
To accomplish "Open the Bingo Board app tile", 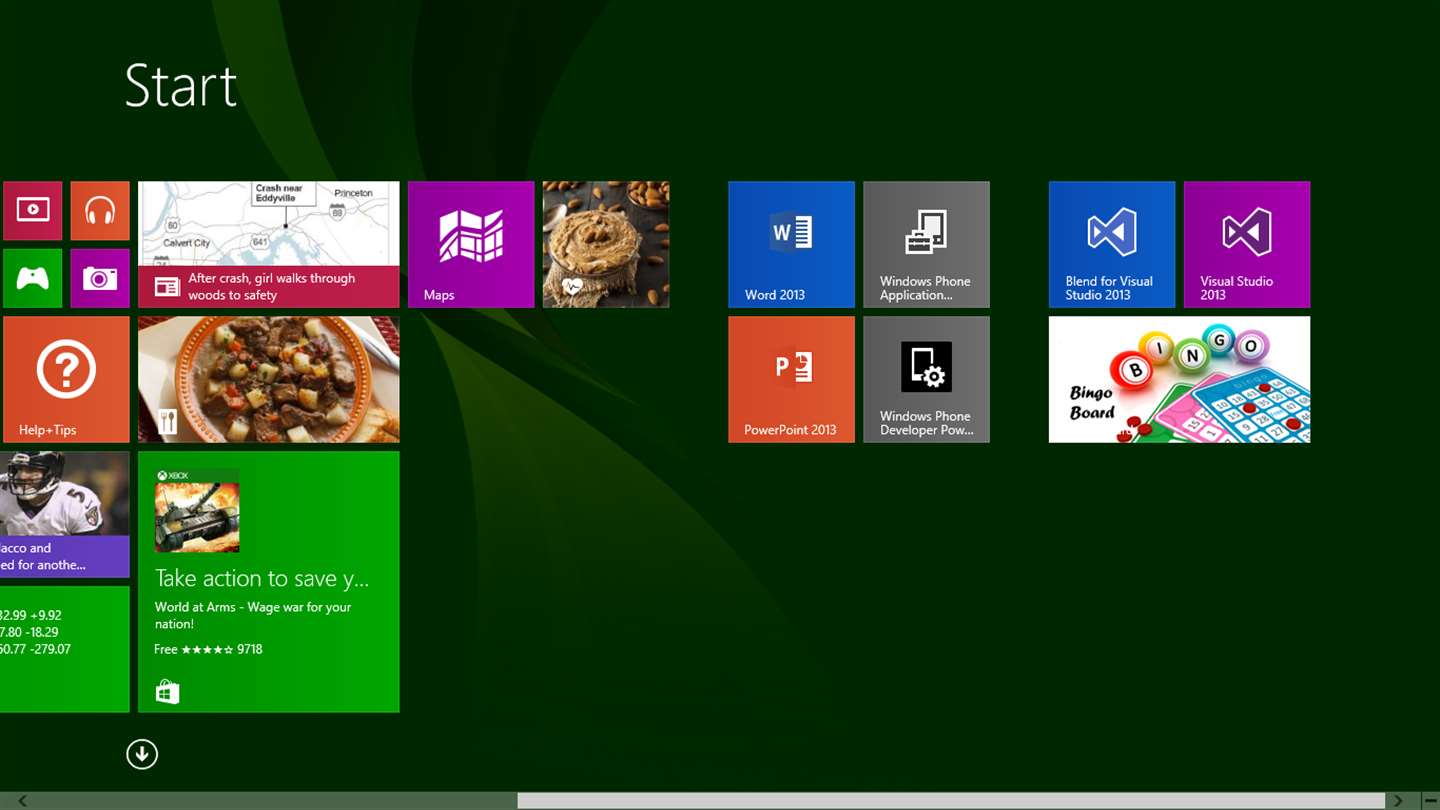I will click(1179, 379).
